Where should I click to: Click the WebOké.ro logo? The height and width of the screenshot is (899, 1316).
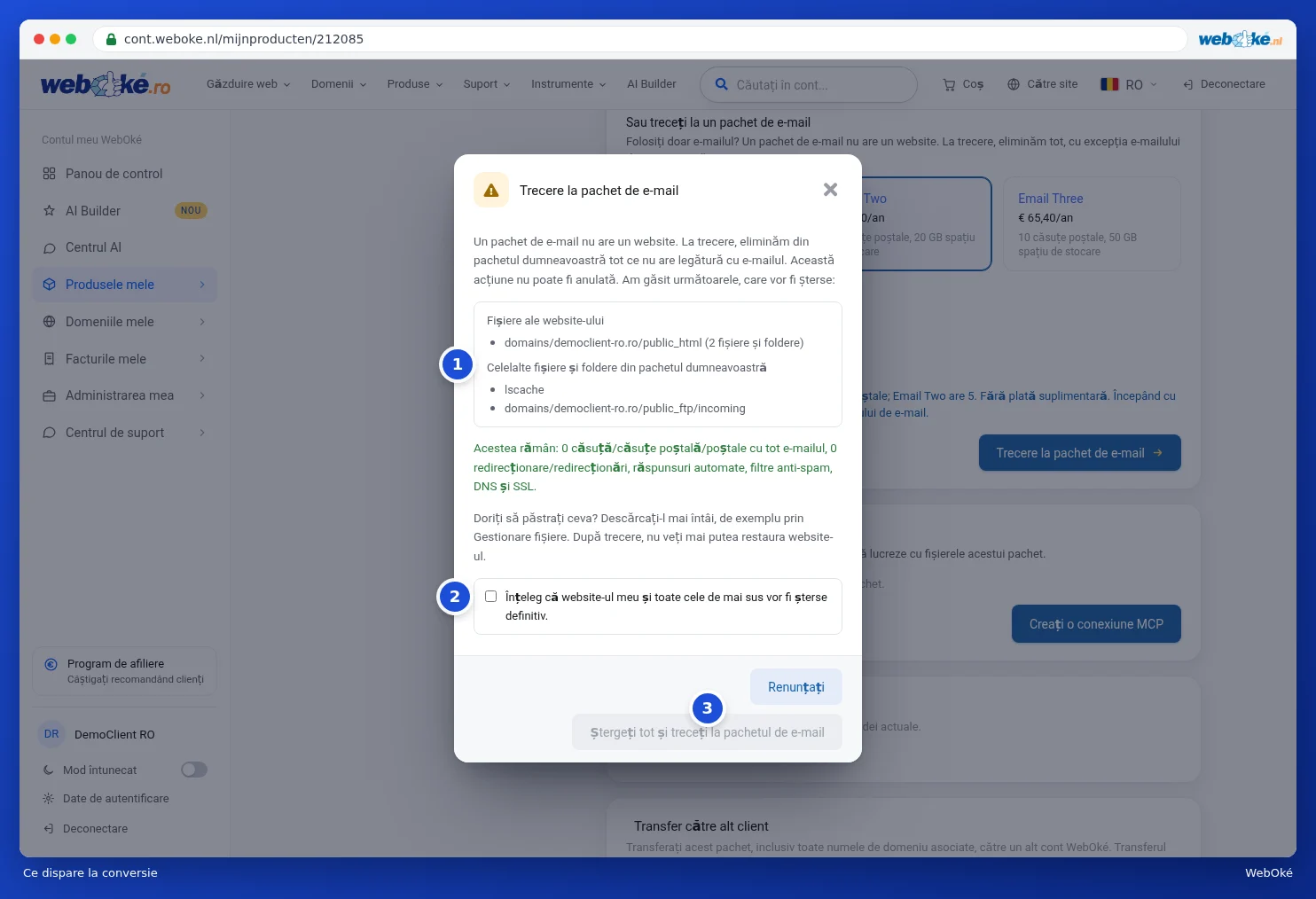(x=106, y=84)
